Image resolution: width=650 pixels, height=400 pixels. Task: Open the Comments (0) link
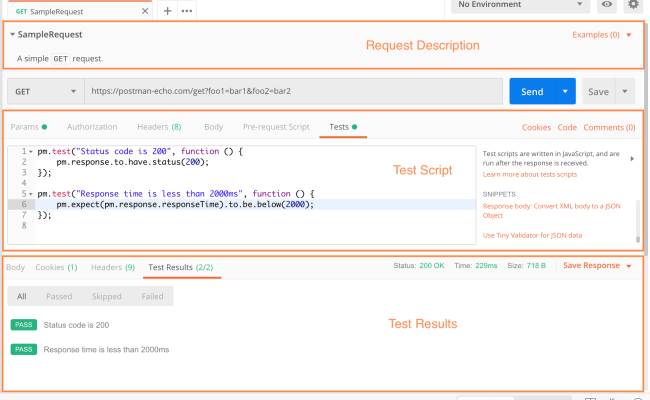pyautogui.click(x=609, y=127)
